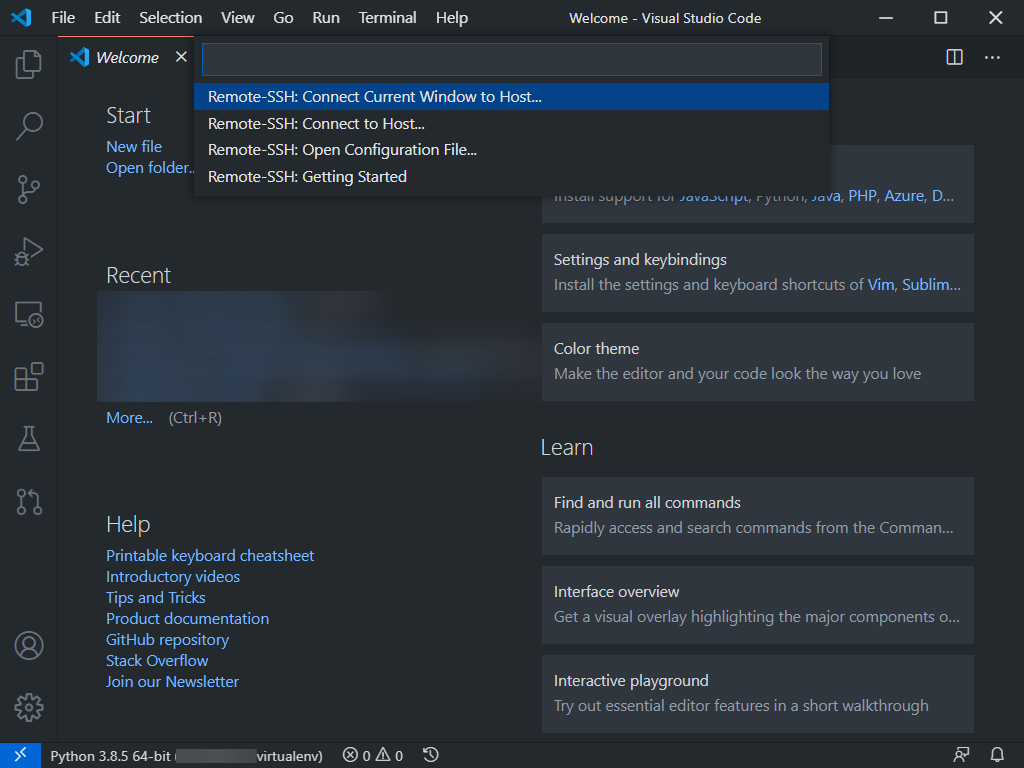Open the Selection menu
The width and height of the screenshot is (1024, 768).
pyautogui.click(x=170, y=18)
